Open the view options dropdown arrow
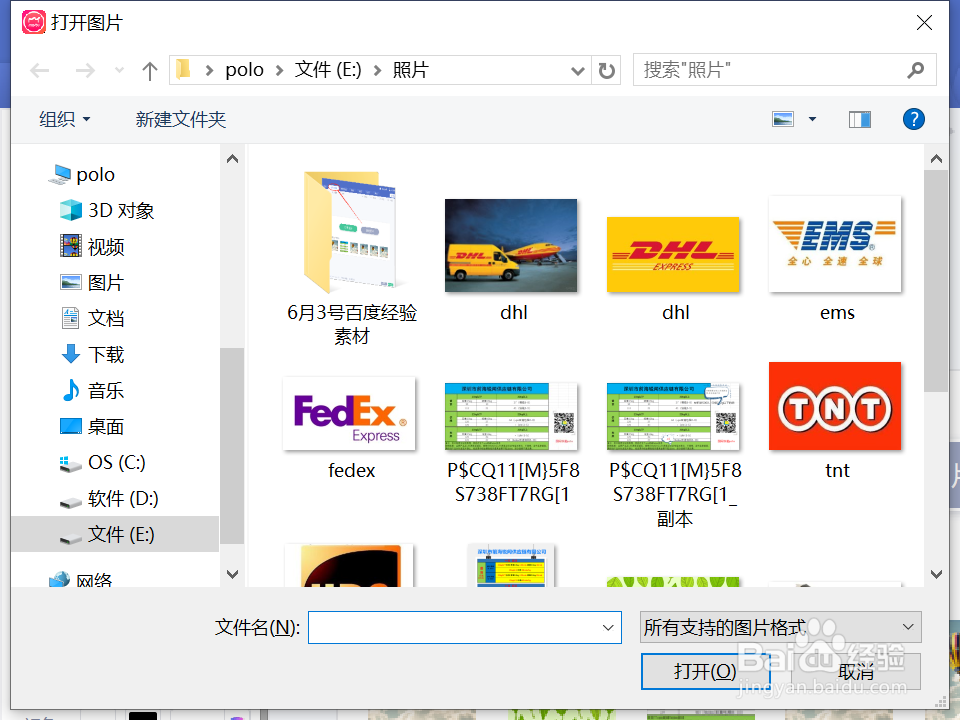The image size is (960, 720). [812, 119]
